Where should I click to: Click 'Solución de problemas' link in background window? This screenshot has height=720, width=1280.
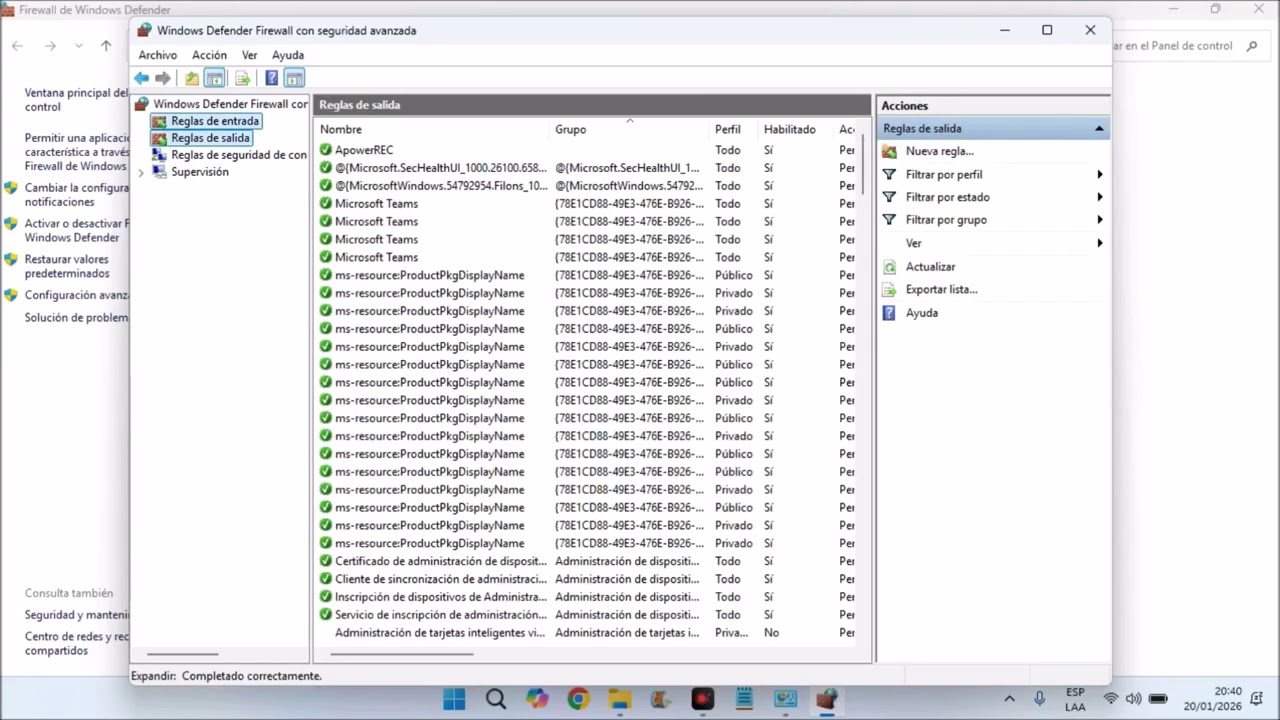[x=76, y=318]
